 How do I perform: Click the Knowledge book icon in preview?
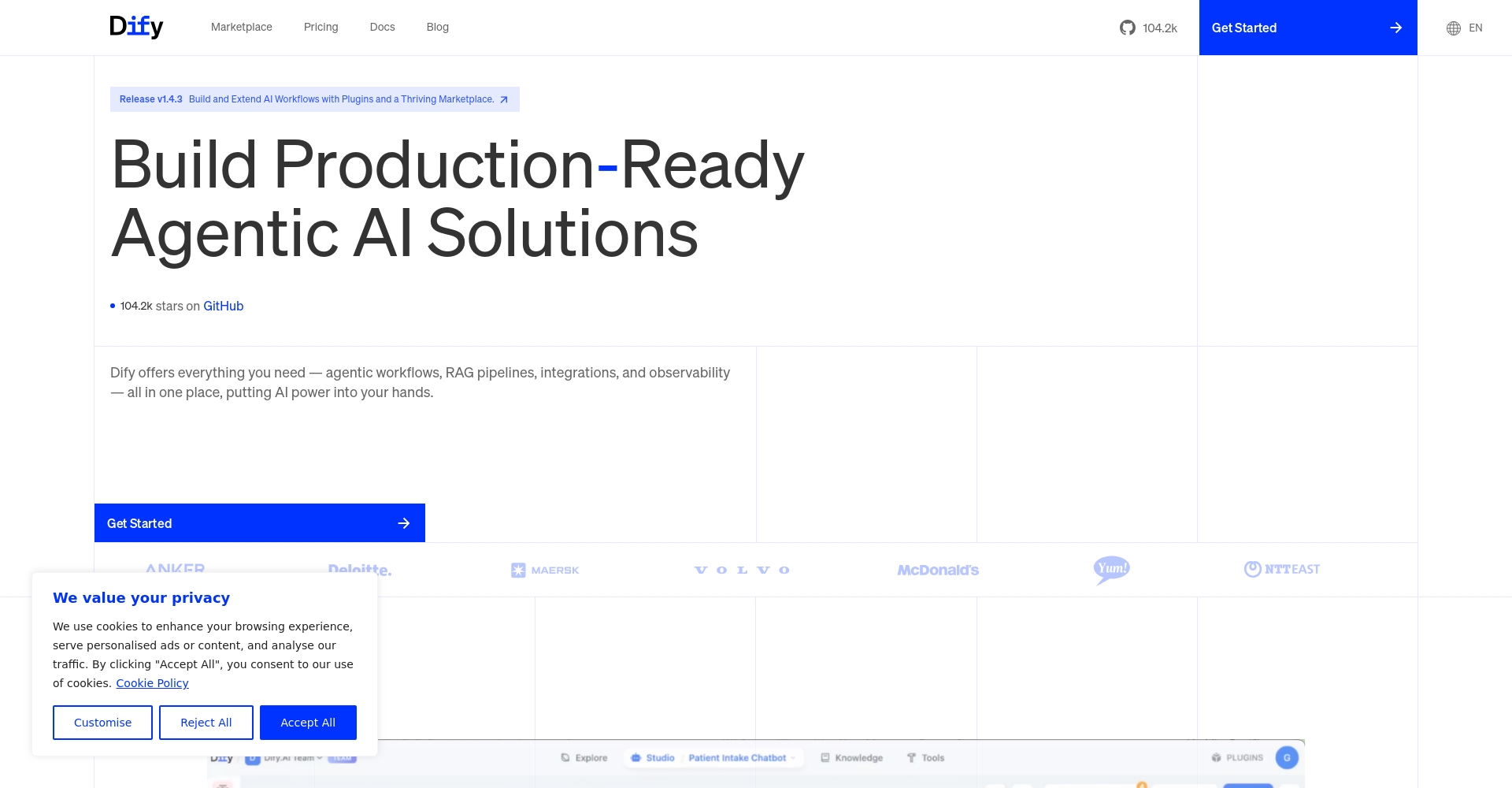click(x=825, y=758)
